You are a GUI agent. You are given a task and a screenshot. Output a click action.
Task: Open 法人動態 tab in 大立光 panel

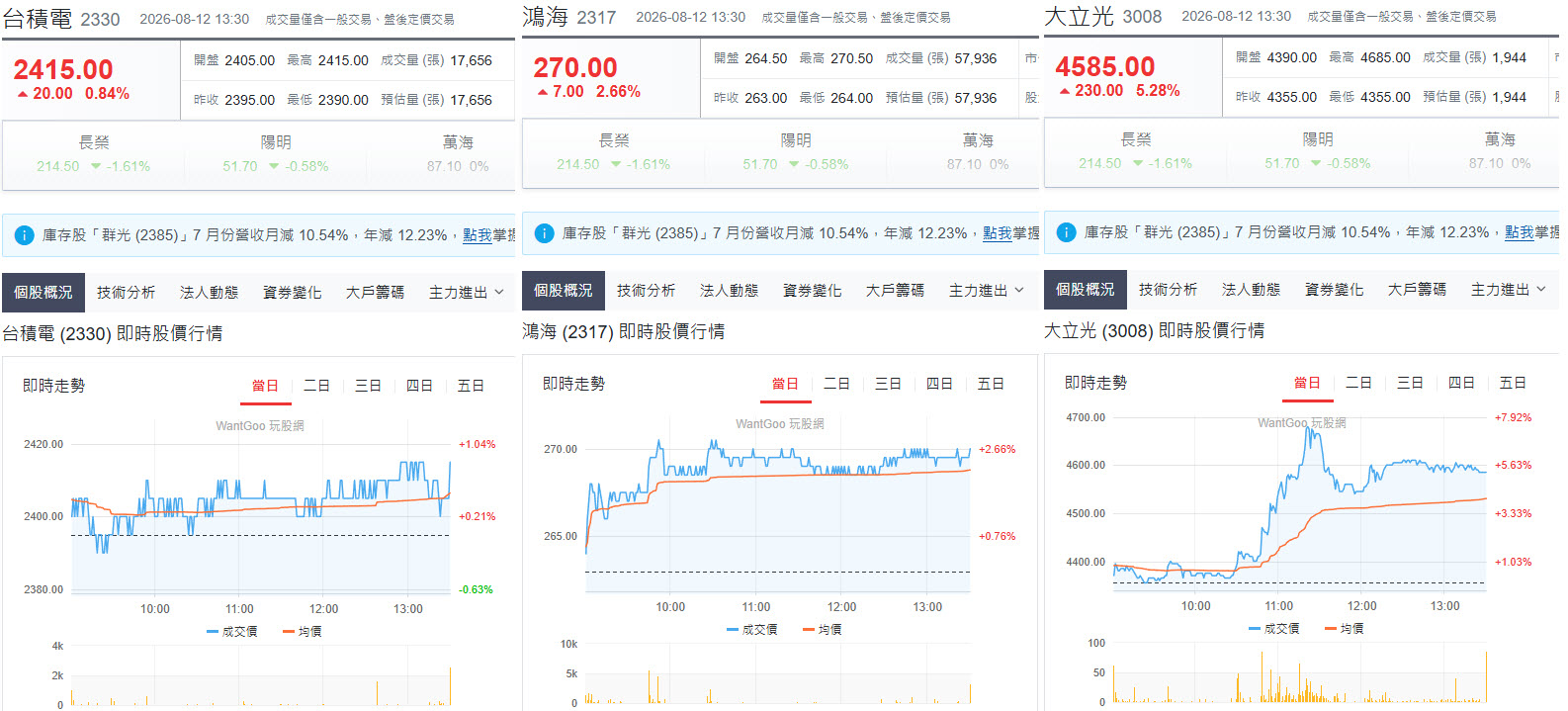[1251, 290]
